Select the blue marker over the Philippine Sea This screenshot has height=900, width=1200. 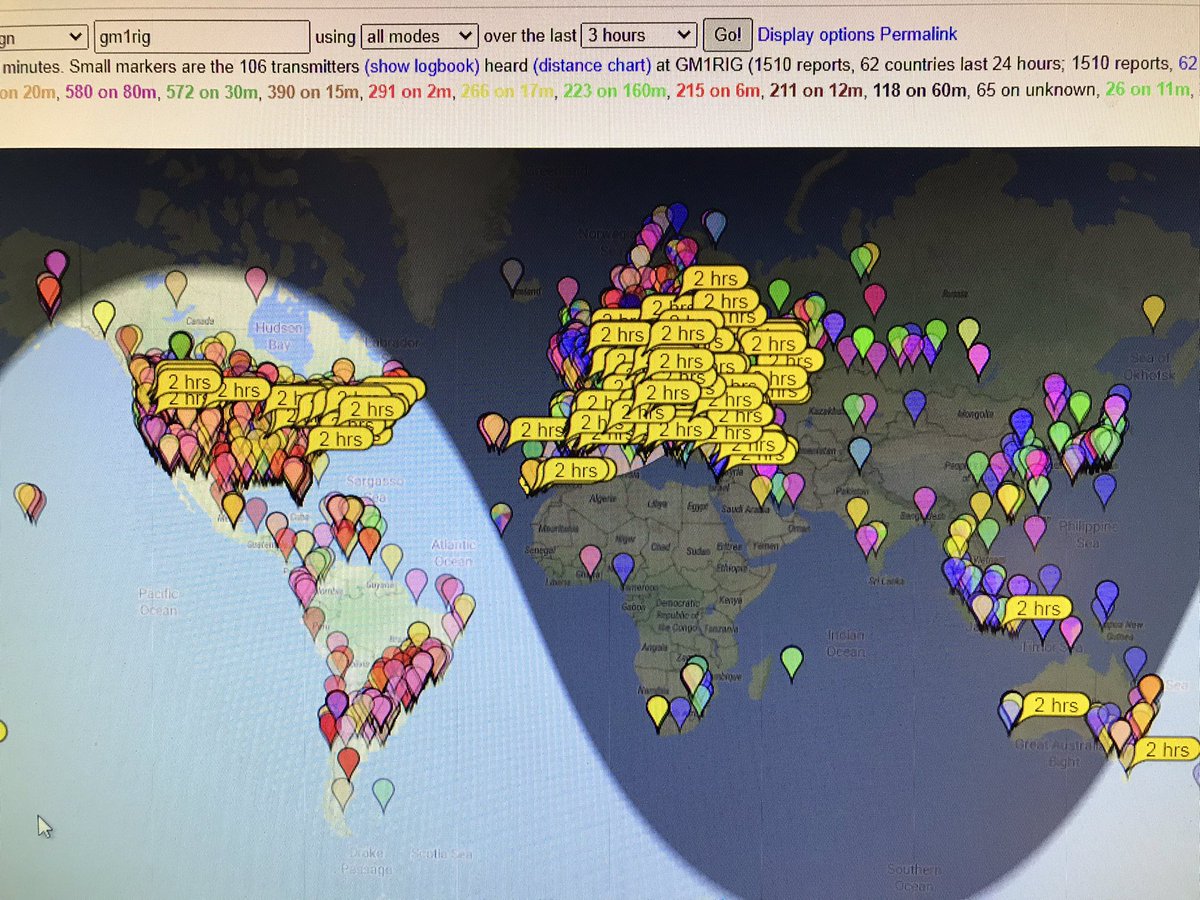click(1105, 490)
